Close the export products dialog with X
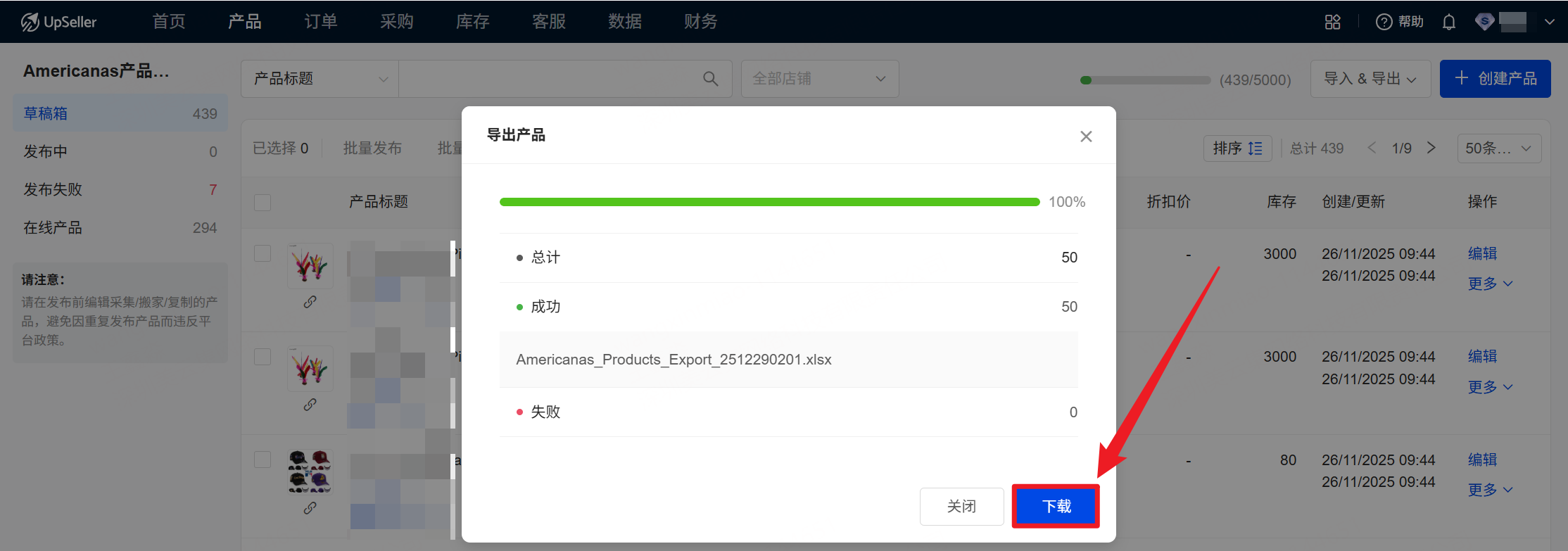The width and height of the screenshot is (1568, 551). 1086,137
